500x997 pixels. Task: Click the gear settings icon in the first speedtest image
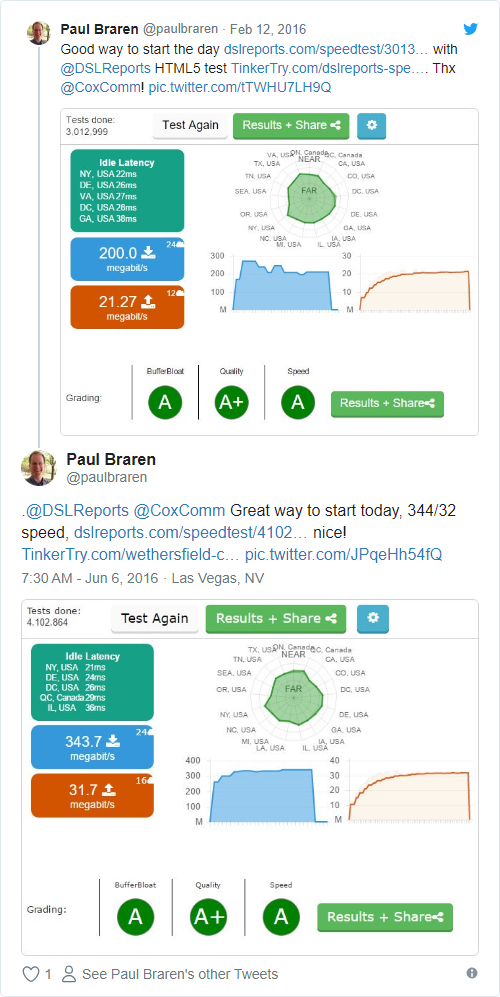coord(372,126)
